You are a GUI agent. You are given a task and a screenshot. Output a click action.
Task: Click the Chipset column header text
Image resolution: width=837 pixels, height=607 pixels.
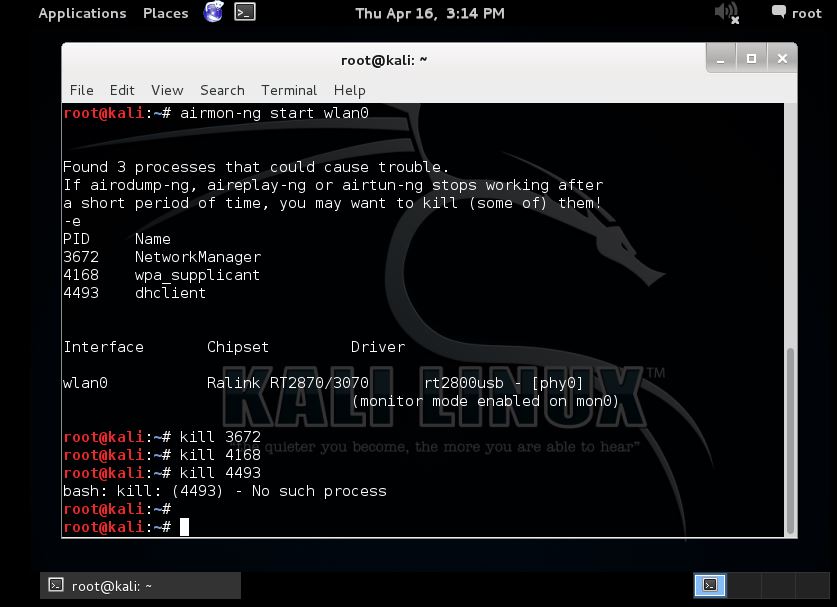pyautogui.click(x=238, y=347)
